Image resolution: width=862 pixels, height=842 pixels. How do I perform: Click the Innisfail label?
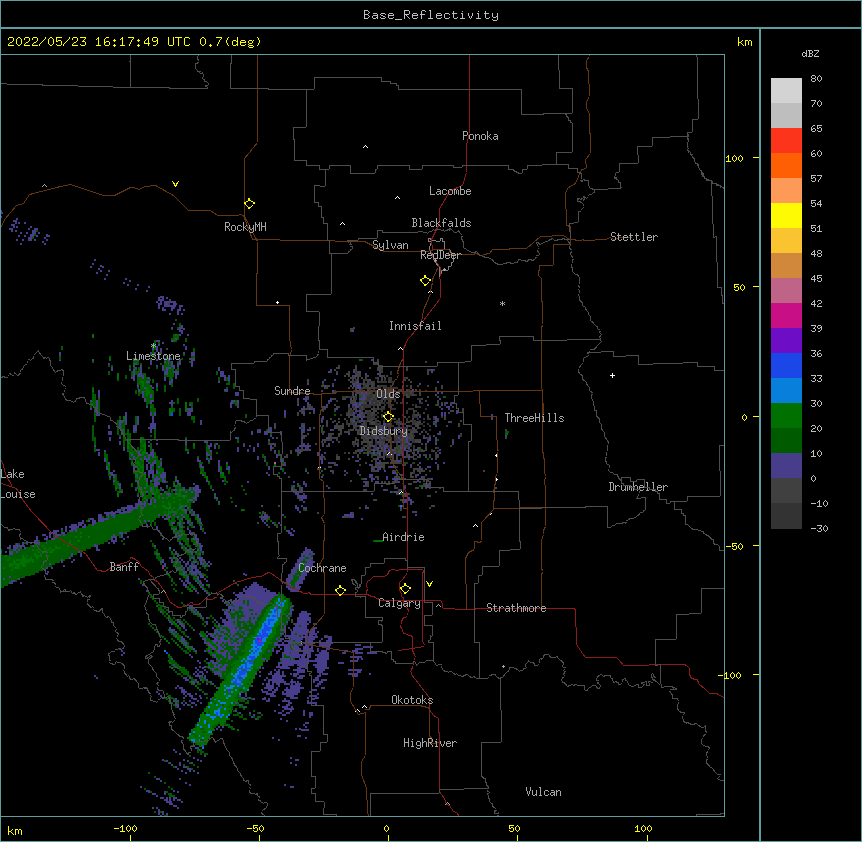pos(415,326)
